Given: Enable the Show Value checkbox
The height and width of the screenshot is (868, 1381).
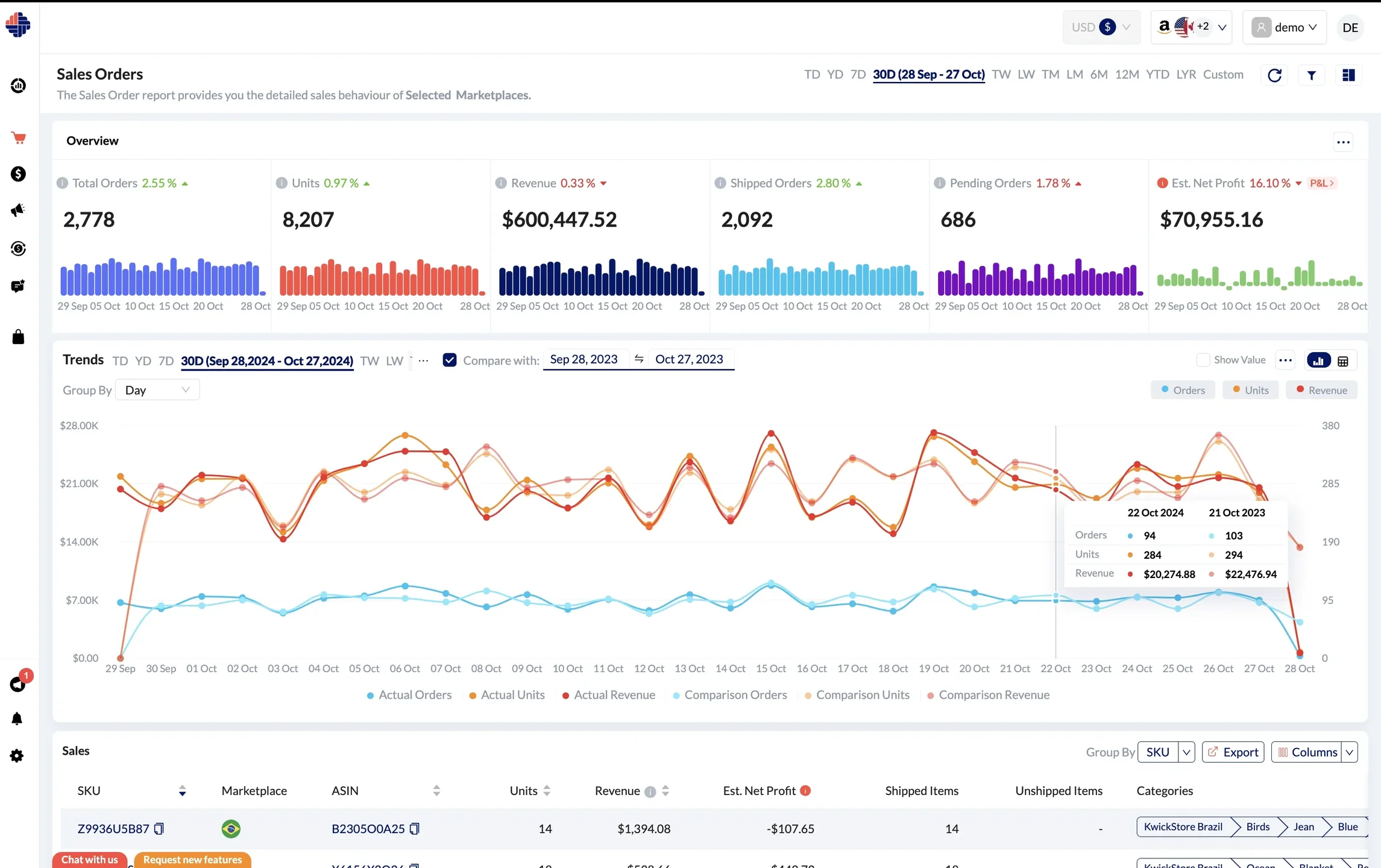Looking at the screenshot, I should pos(1203,360).
